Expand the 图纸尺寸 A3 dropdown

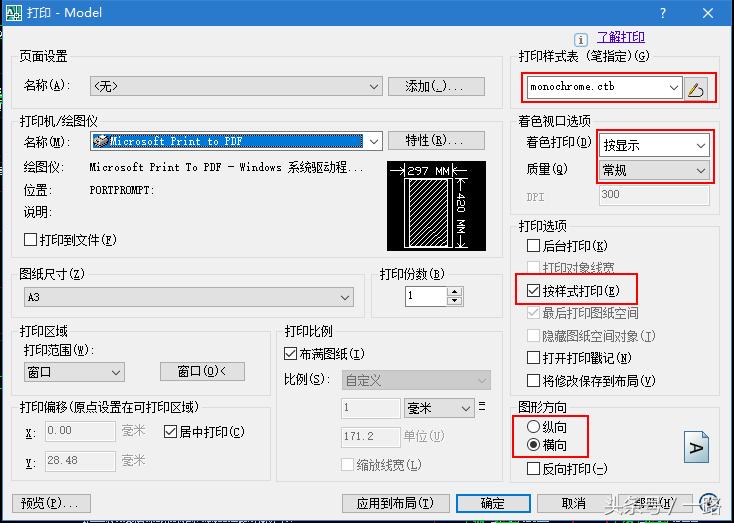189,297
